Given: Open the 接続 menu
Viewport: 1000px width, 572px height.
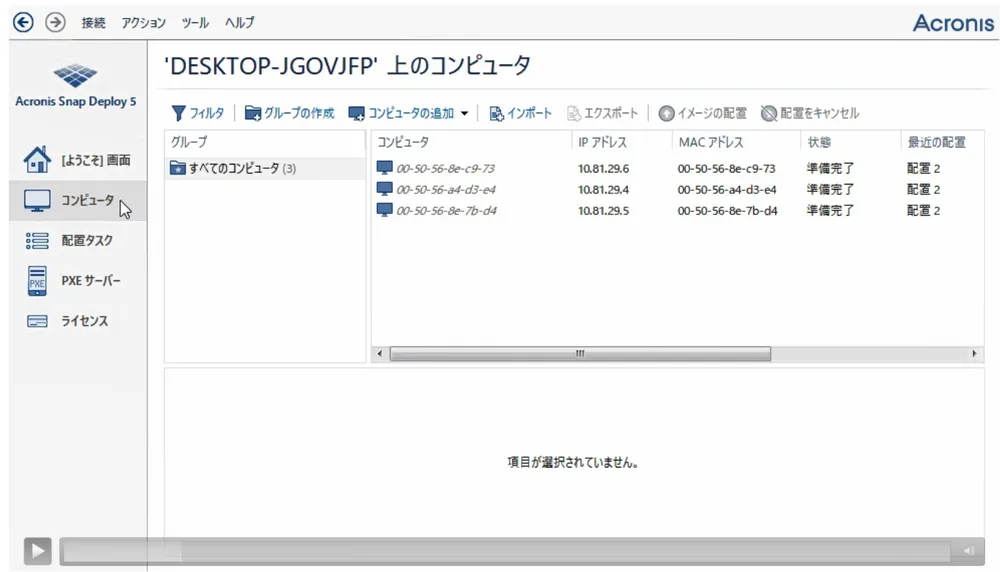Looking at the screenshot, I should tap(93, 23).
